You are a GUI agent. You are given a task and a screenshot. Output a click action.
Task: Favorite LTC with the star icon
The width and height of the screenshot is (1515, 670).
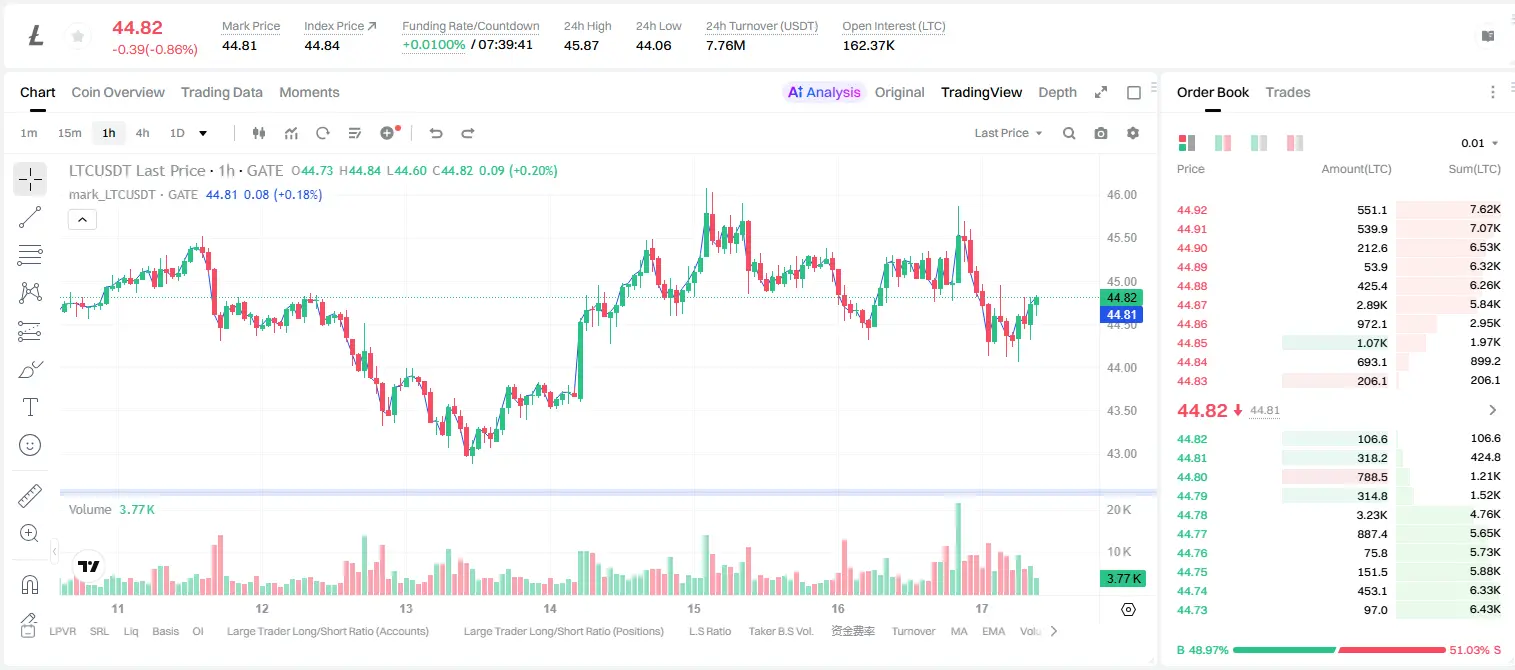[x=77, y=37]
